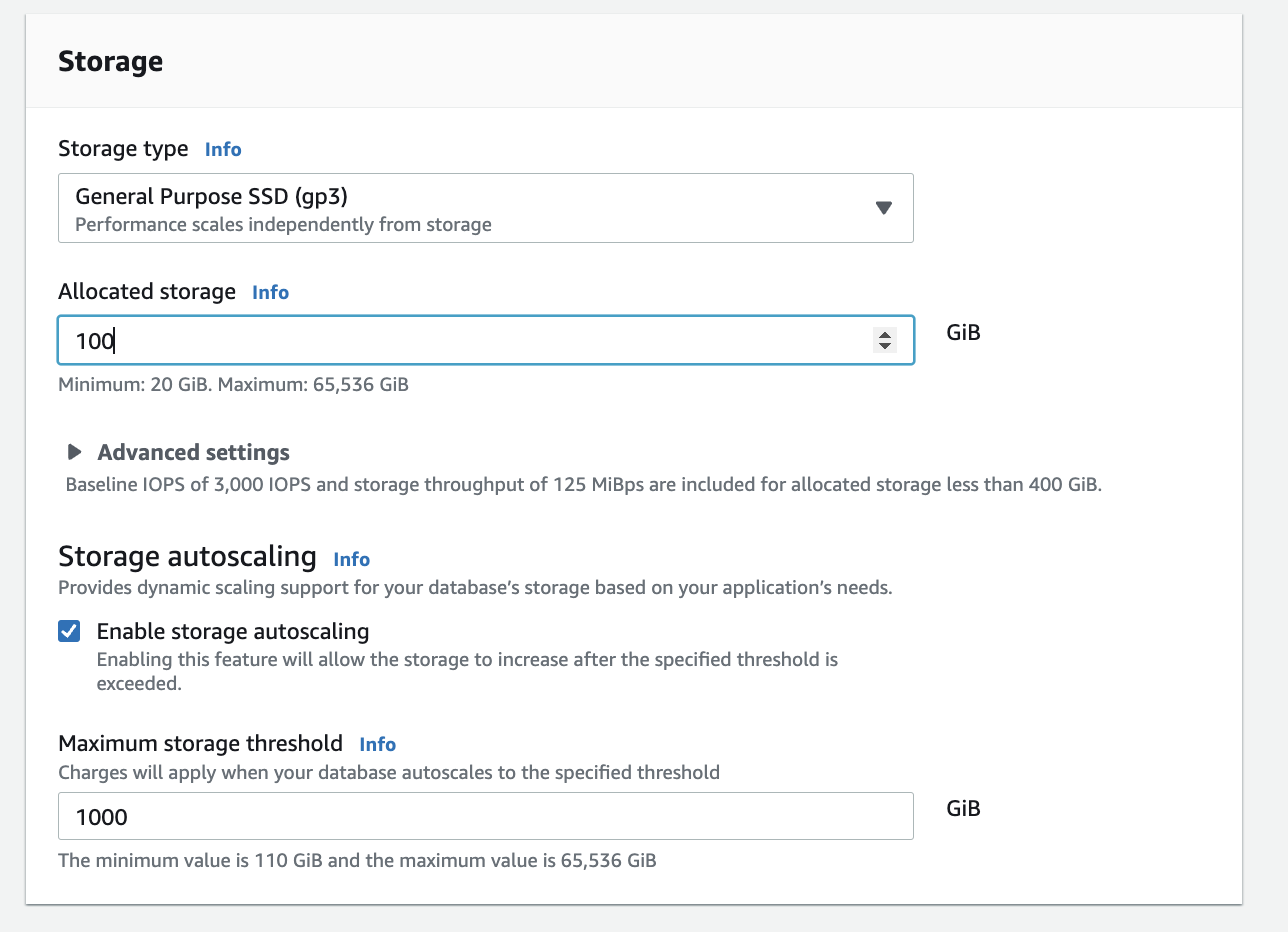Image resolution: width=1288 pixels, height=932 pixels.
Task: Click the Allocated storage field showing 100
Action: tap(460, 341)
